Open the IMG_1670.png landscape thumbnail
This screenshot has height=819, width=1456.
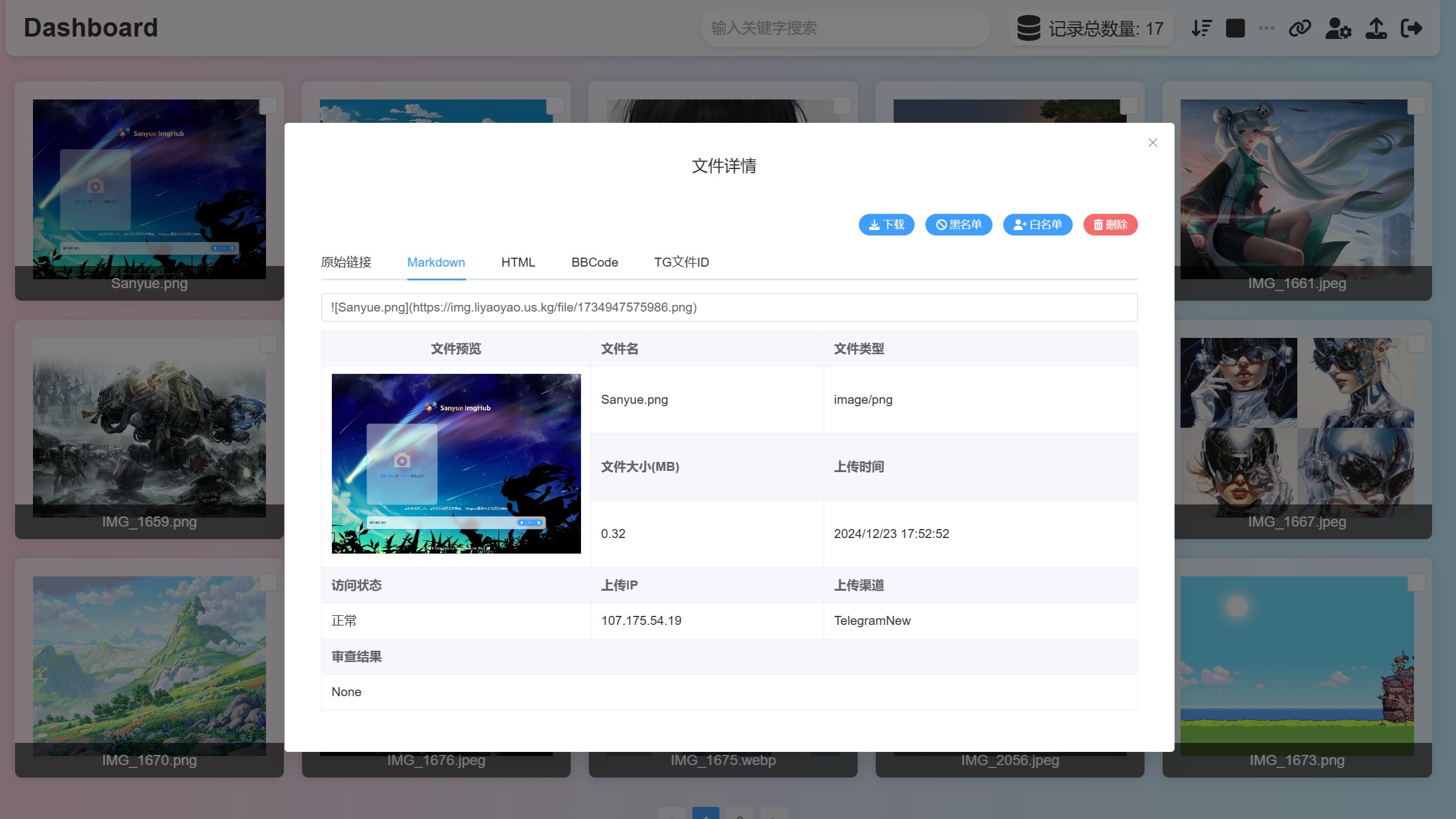(149, 666)
